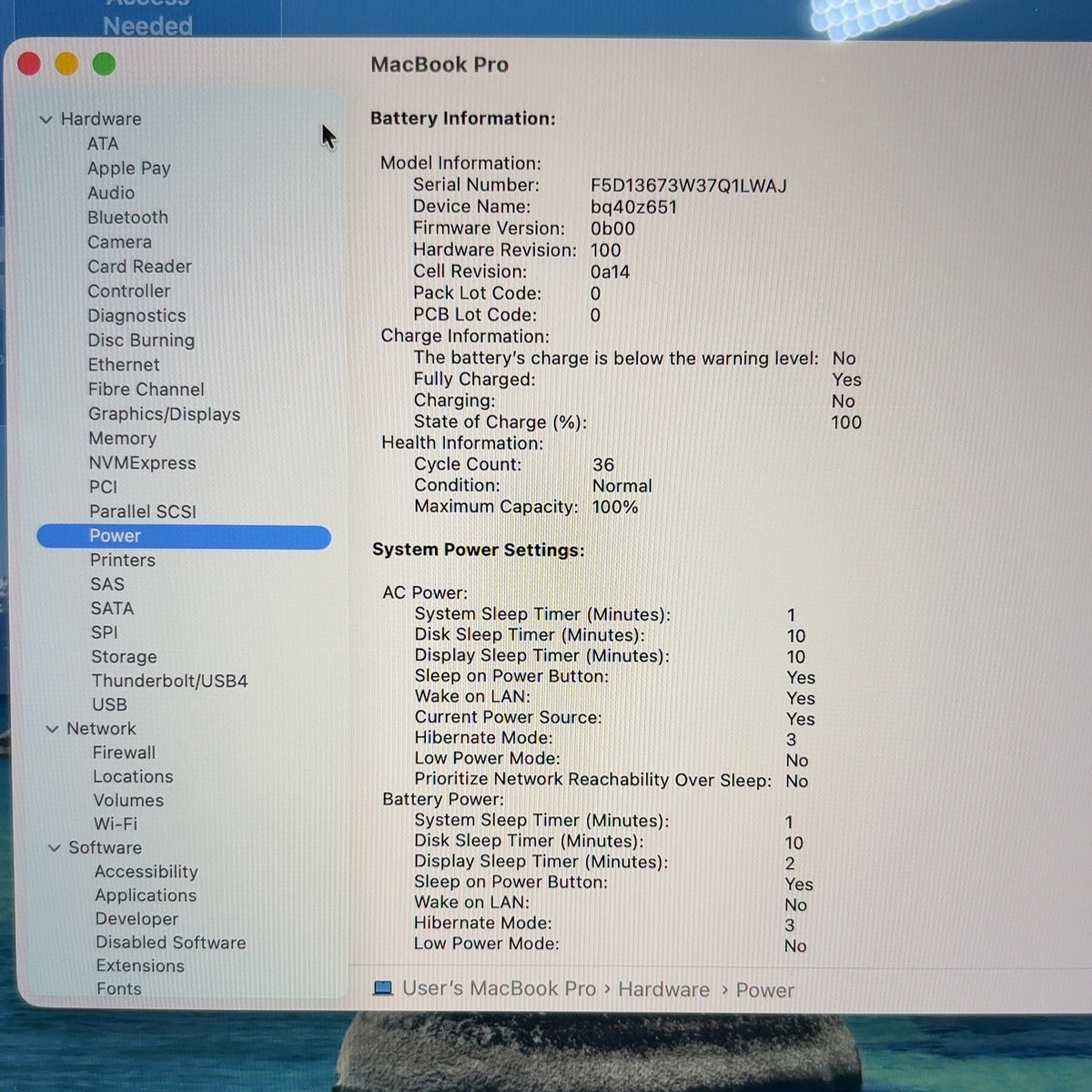The image size is (1092, 1092).
Task: Open Firewall under Network
Action: 124,753
